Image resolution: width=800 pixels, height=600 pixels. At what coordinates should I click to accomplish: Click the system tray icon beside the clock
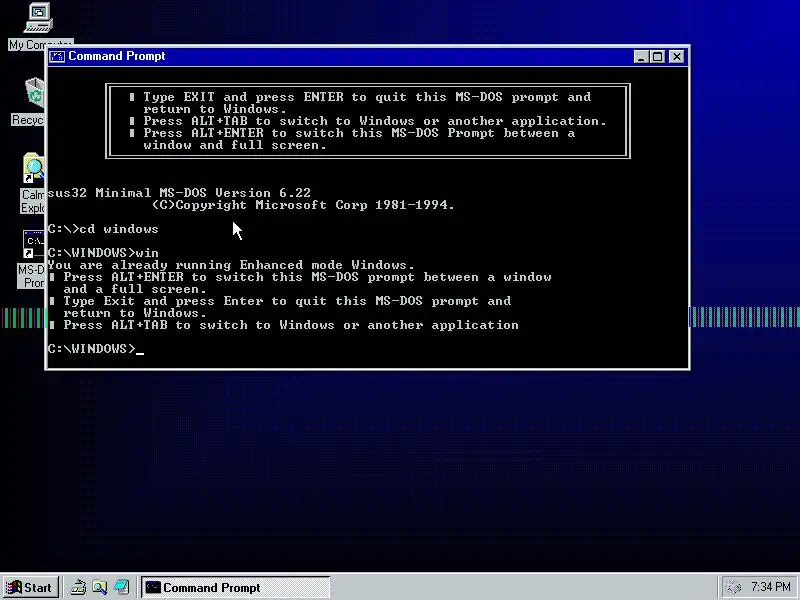734,588
